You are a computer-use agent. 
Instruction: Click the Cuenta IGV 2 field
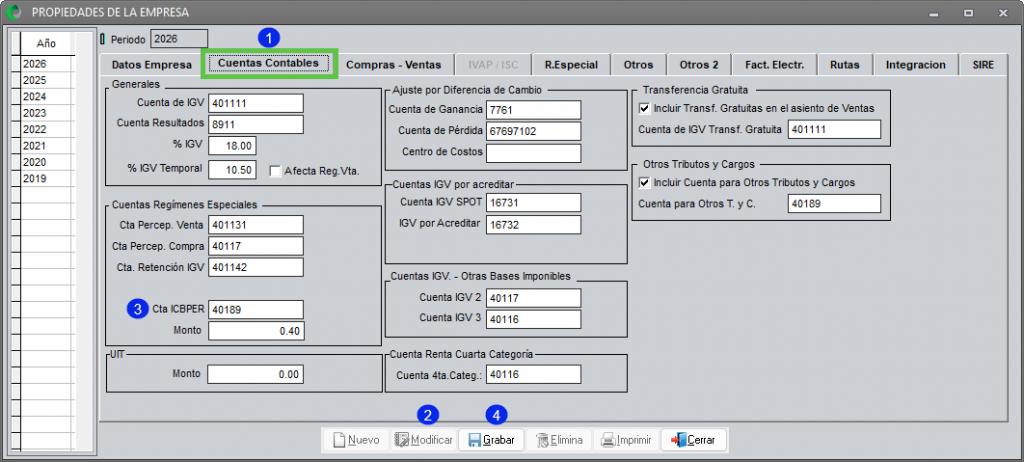click(x=534, y=298)
